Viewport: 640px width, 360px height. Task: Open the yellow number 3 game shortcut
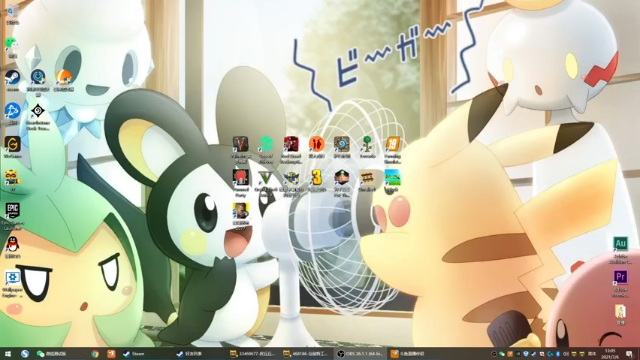click(316, 181)
